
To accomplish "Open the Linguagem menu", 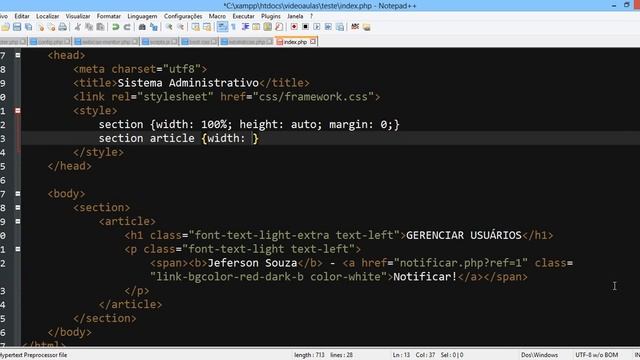I will point(142,16).
